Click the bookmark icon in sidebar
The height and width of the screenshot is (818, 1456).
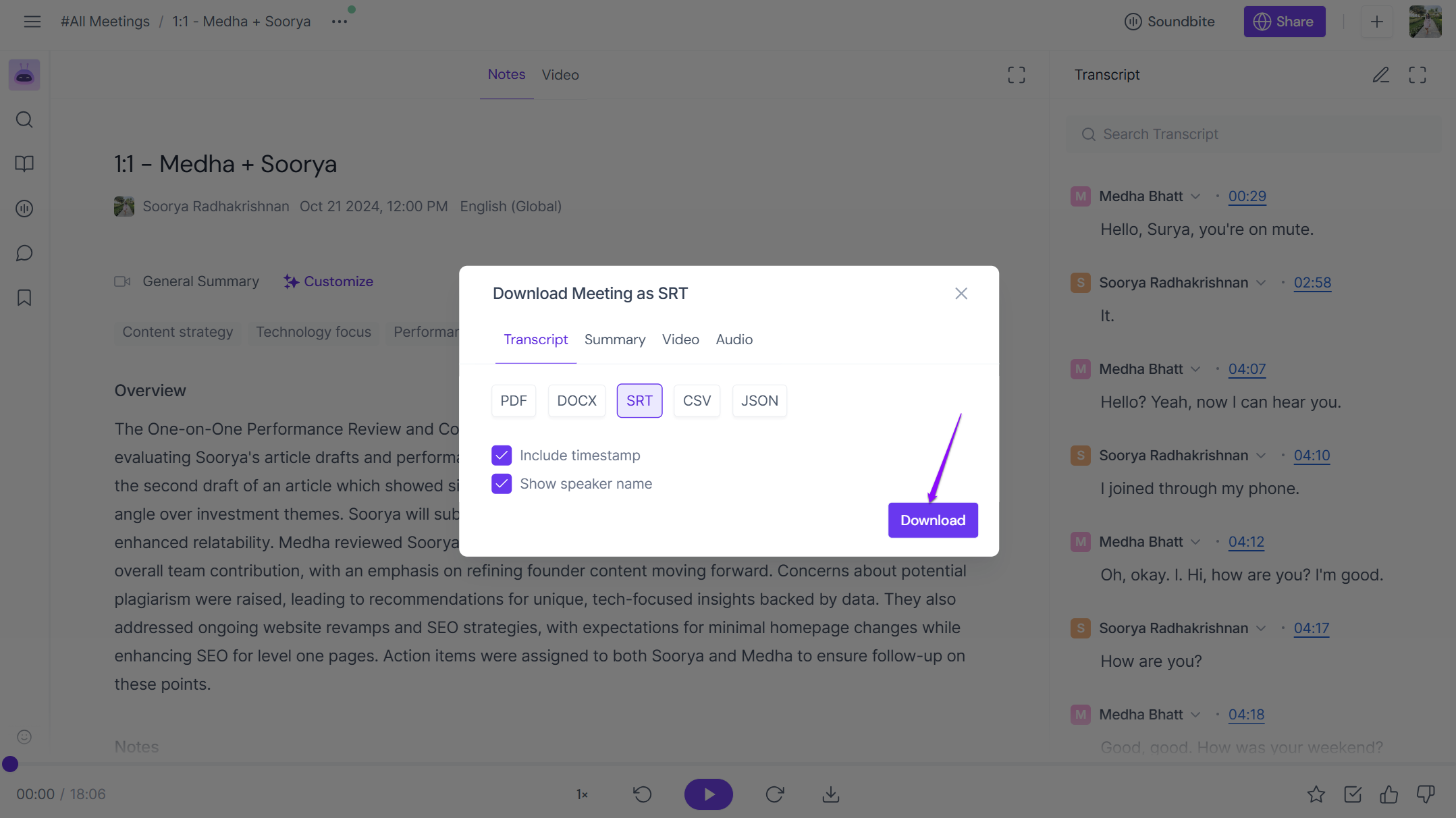pos(24,297)
